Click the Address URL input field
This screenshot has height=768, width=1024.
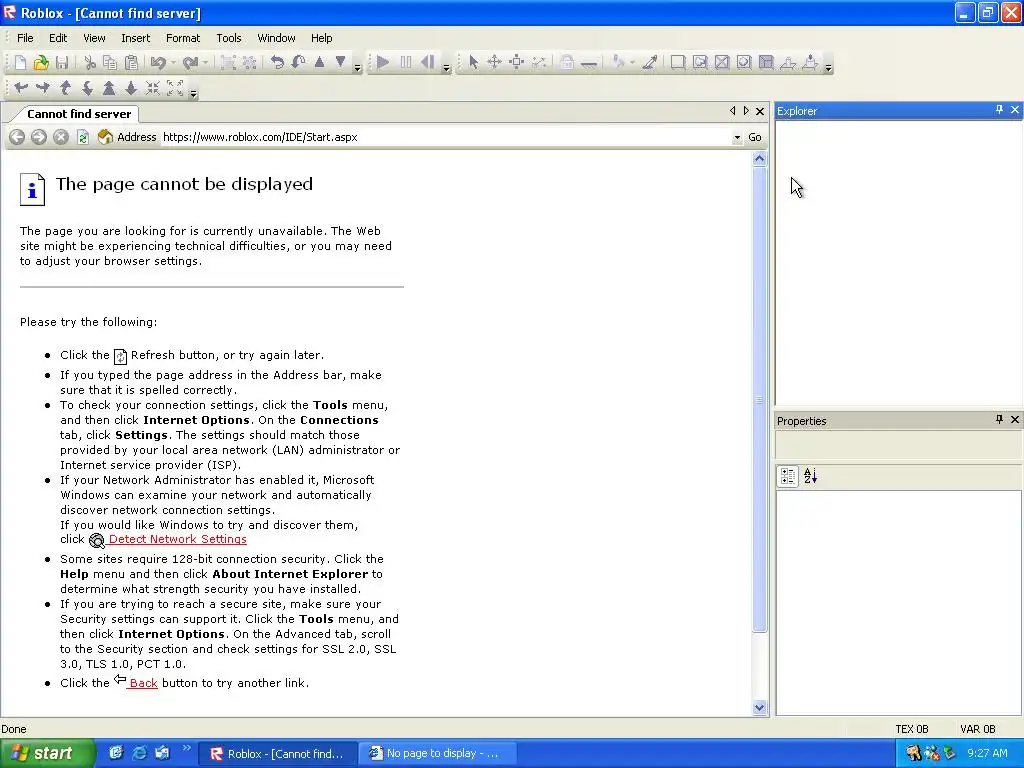pyautogui.click(x=447, y=137)
